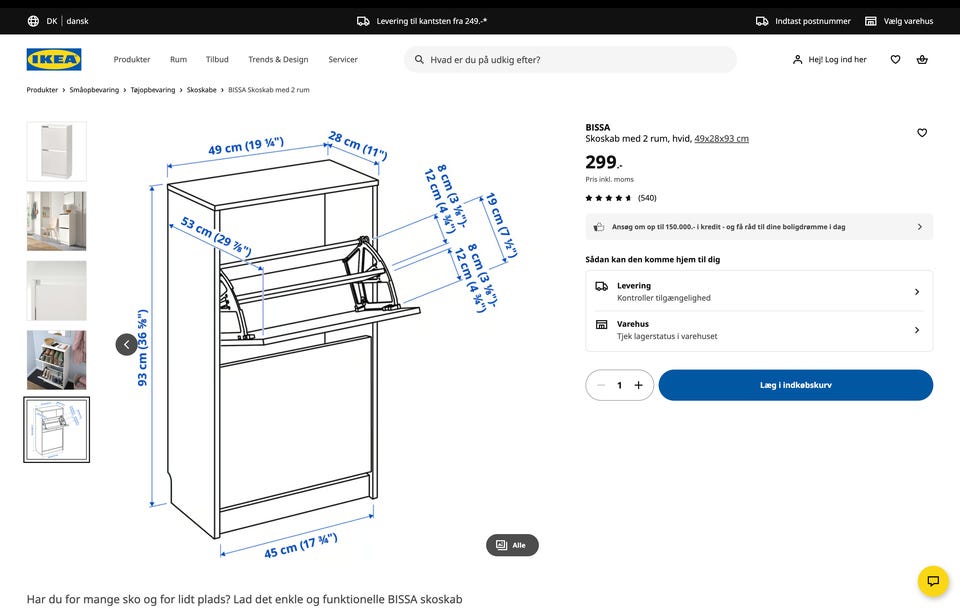Click the search magnifier icon
Screen dimensions: 960x608
point(419,59)
